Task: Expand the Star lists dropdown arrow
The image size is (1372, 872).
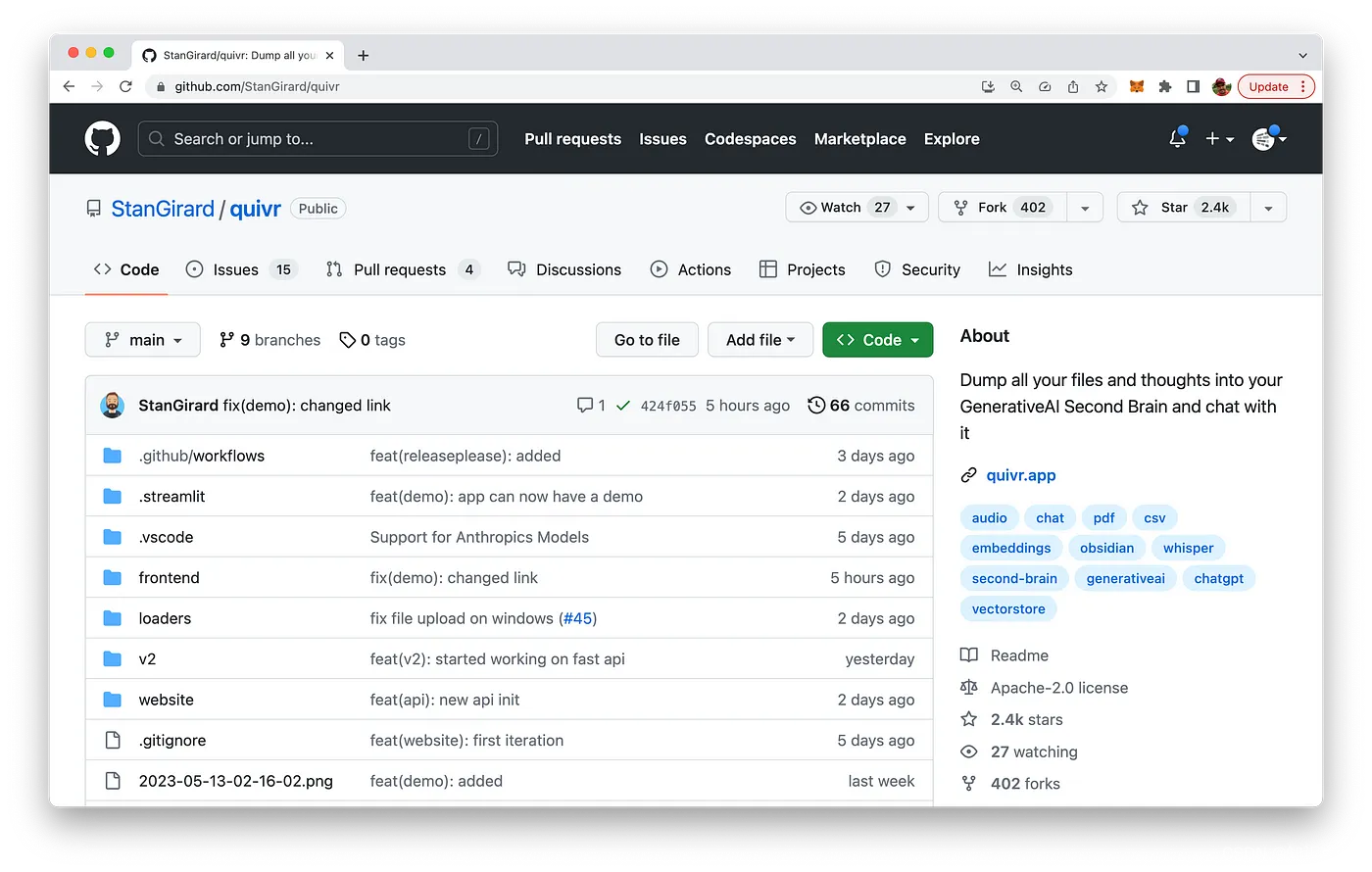Action: click(x=1268, y=208)
